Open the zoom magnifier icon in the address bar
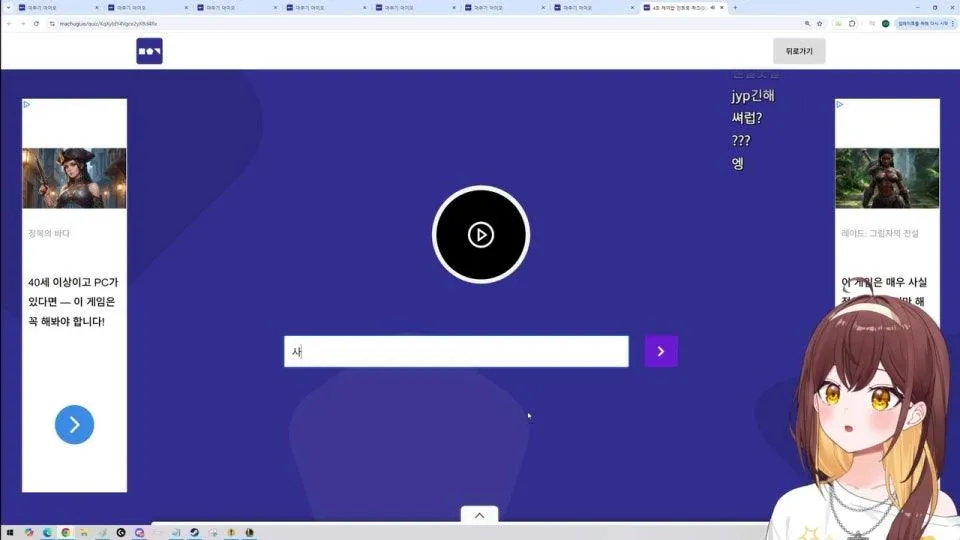 pyautogui.click(x=807, y=23)
